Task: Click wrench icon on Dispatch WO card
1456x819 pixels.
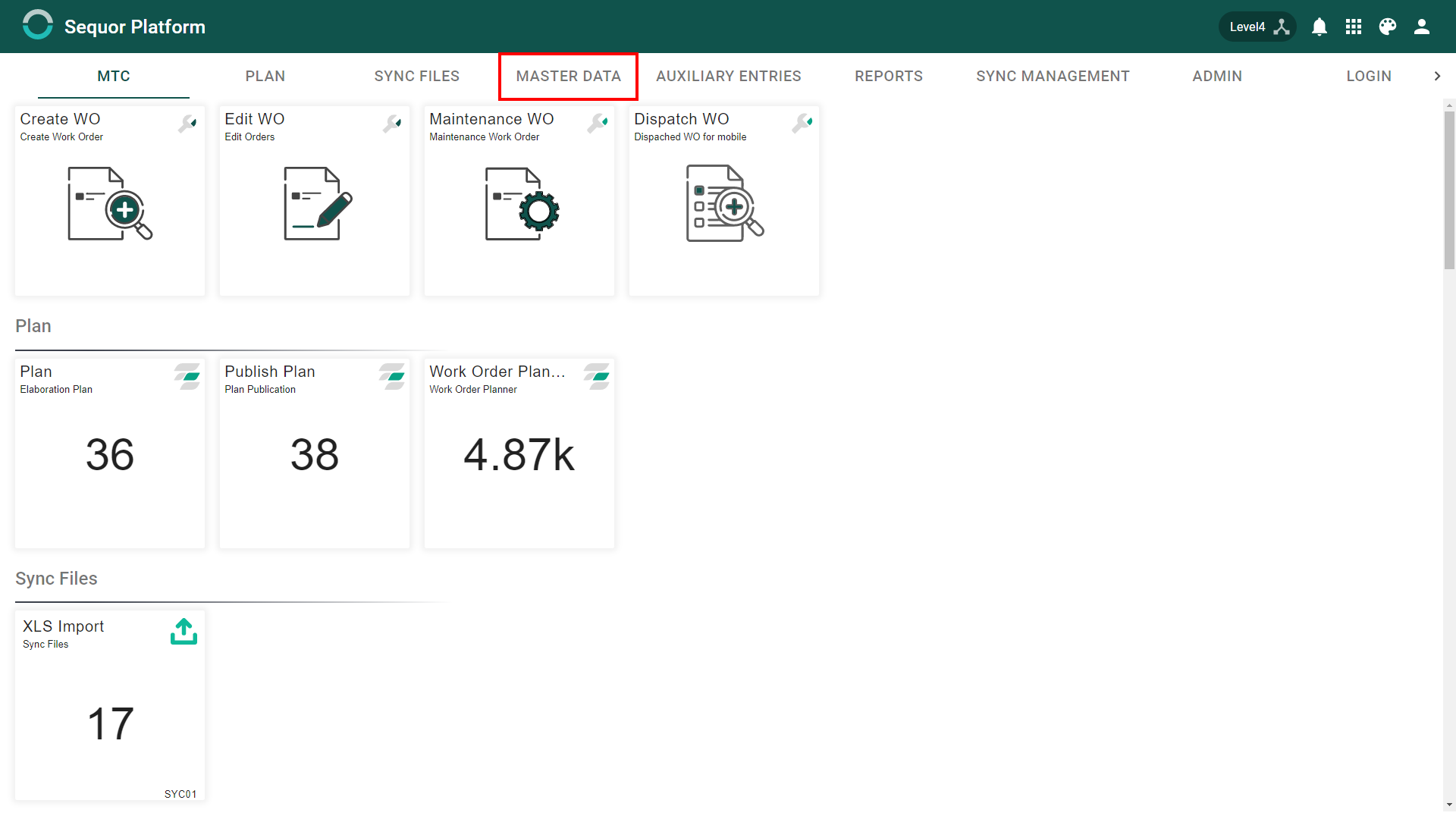Action: pos(802,124)
